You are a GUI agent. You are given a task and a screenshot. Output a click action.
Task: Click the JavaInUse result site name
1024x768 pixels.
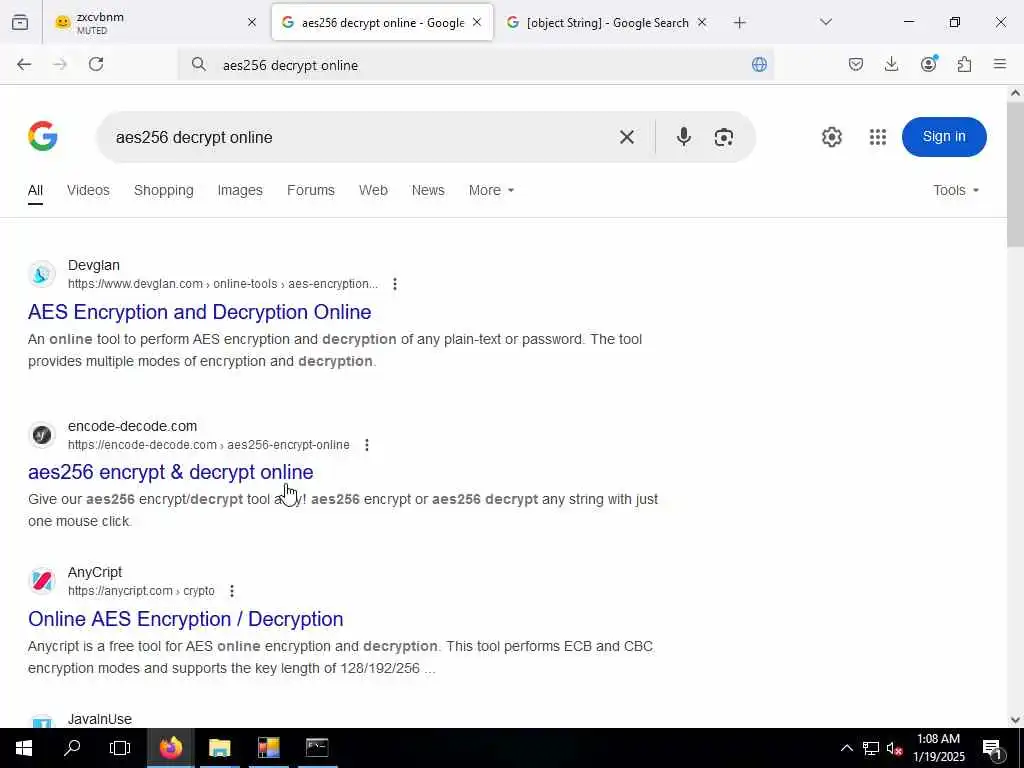tap(100, 719)
